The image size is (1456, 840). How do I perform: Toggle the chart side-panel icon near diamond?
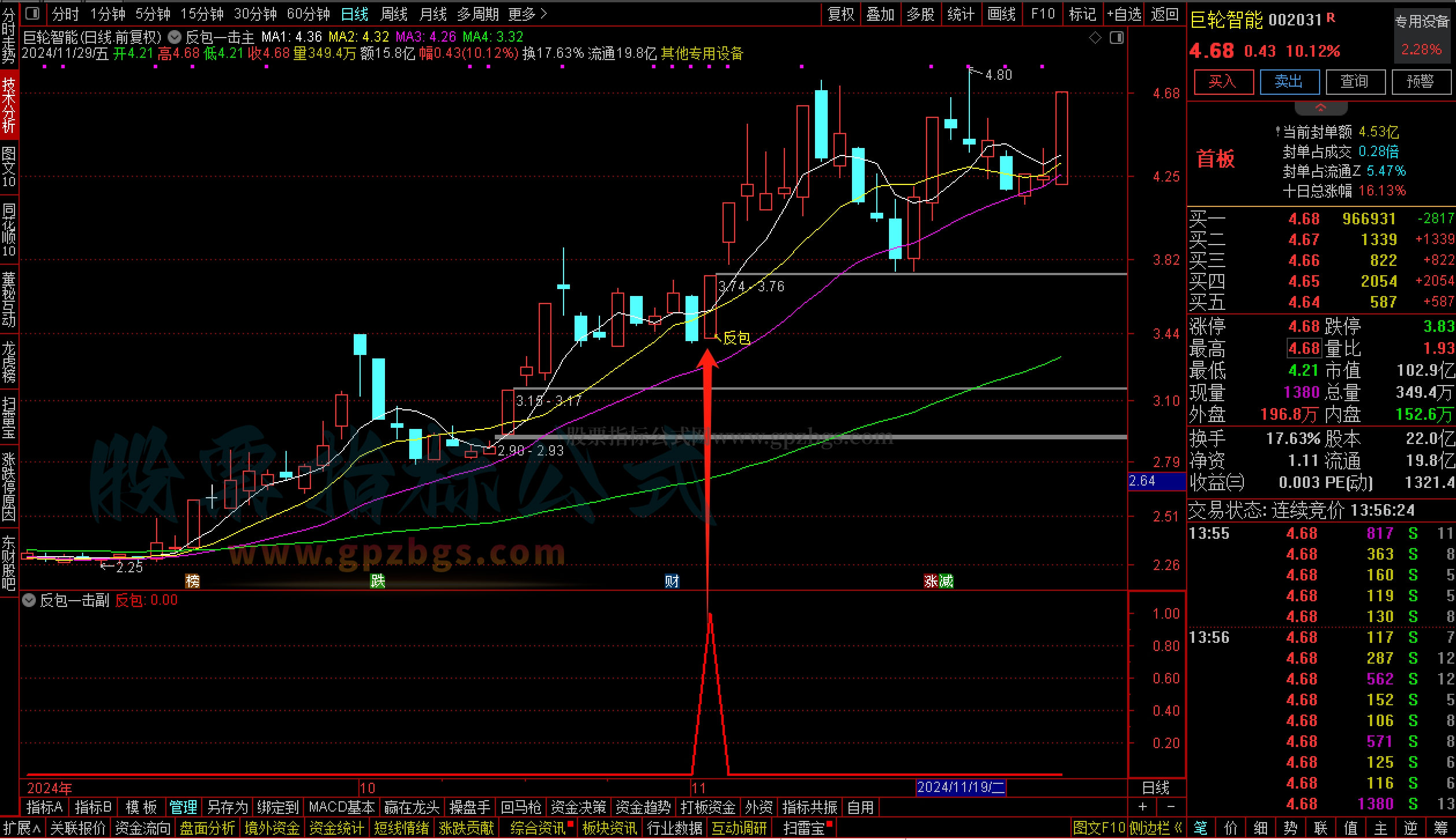click(1117, 38)
